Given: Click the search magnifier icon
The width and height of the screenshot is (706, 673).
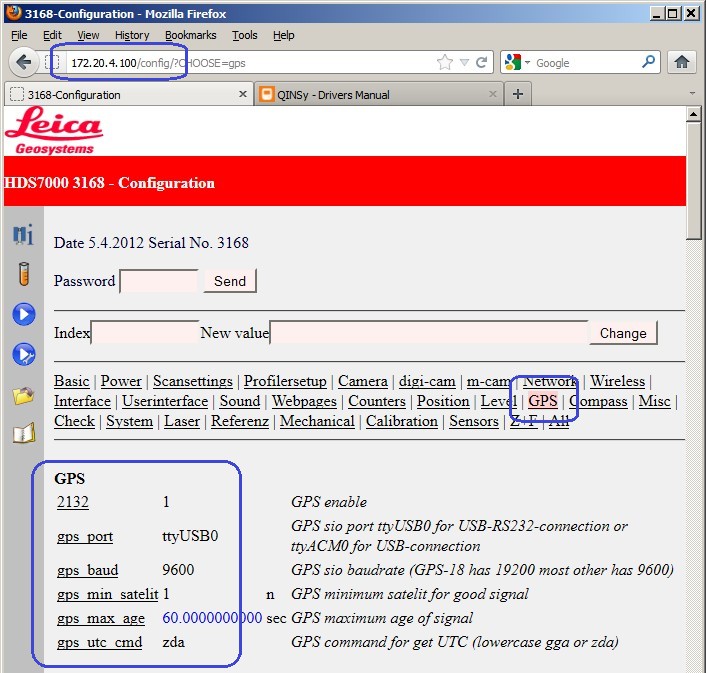Looking at the screenshot, I should click(x=648, y=62).
